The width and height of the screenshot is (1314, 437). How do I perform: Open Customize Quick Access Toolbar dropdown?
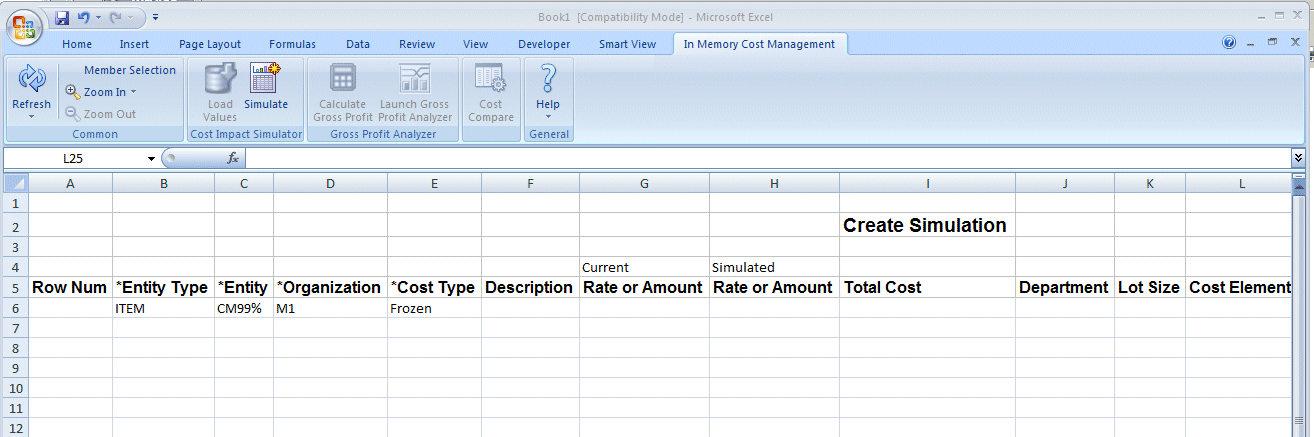[x=156, y=18]
